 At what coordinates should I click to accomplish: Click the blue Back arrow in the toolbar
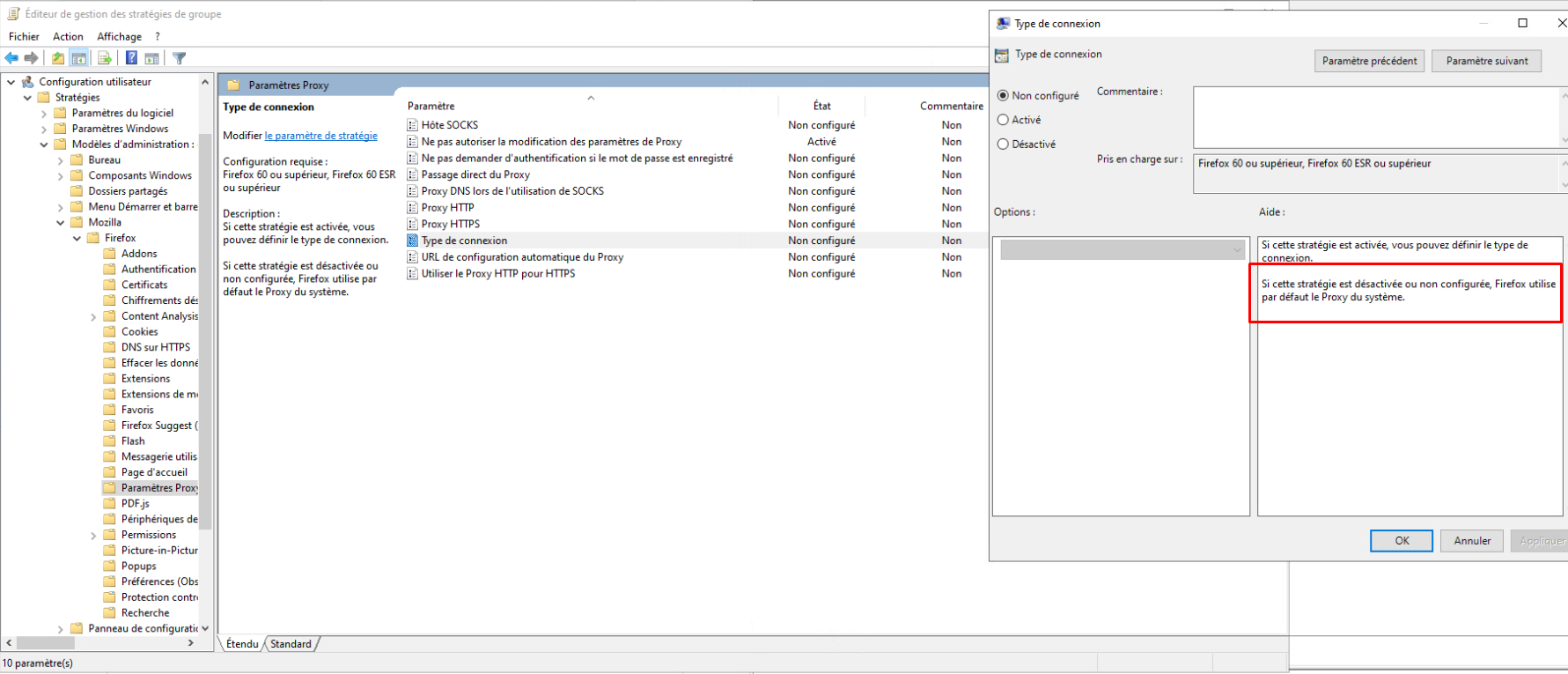coord(11,58)
